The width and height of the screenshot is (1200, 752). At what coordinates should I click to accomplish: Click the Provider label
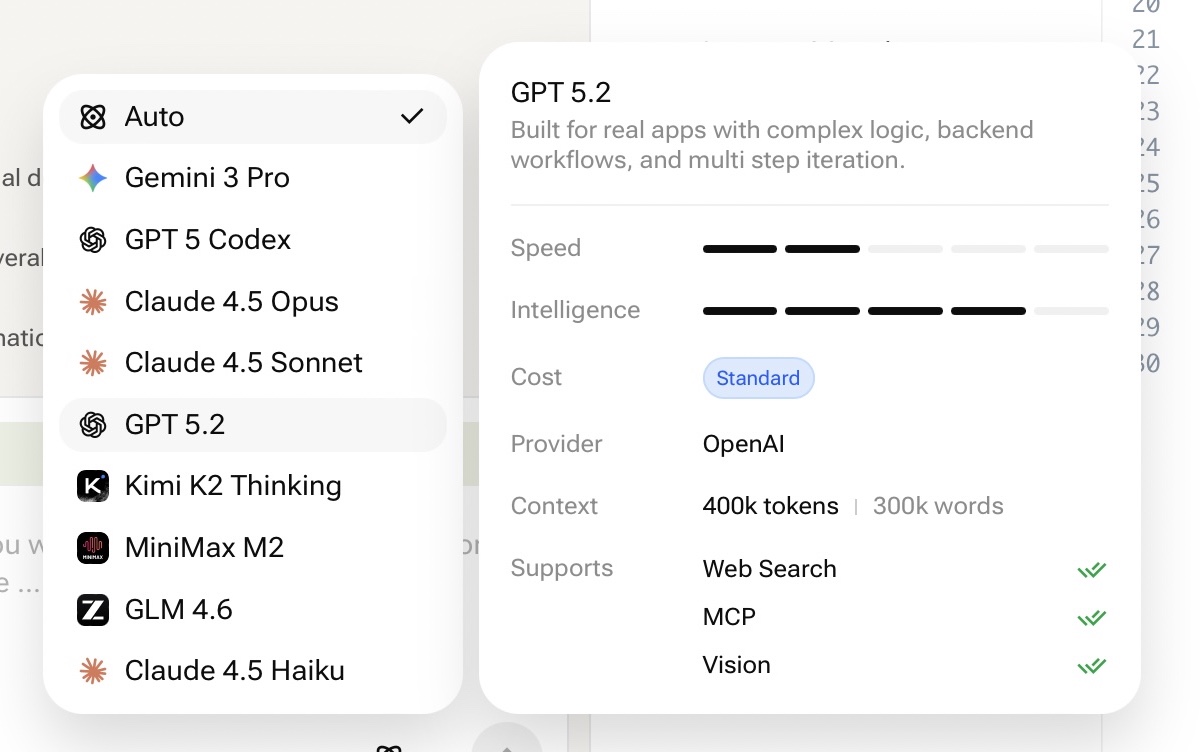pos(557,444)
